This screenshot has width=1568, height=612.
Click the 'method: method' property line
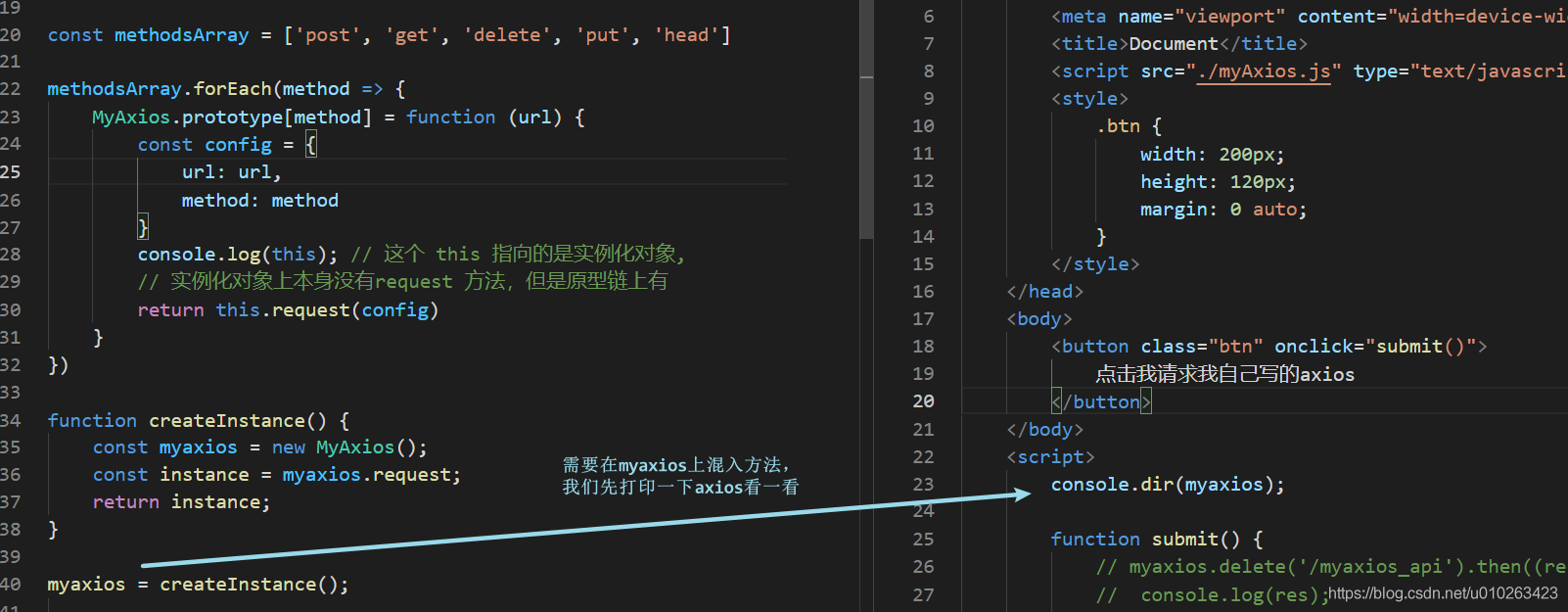pos(260,201)
